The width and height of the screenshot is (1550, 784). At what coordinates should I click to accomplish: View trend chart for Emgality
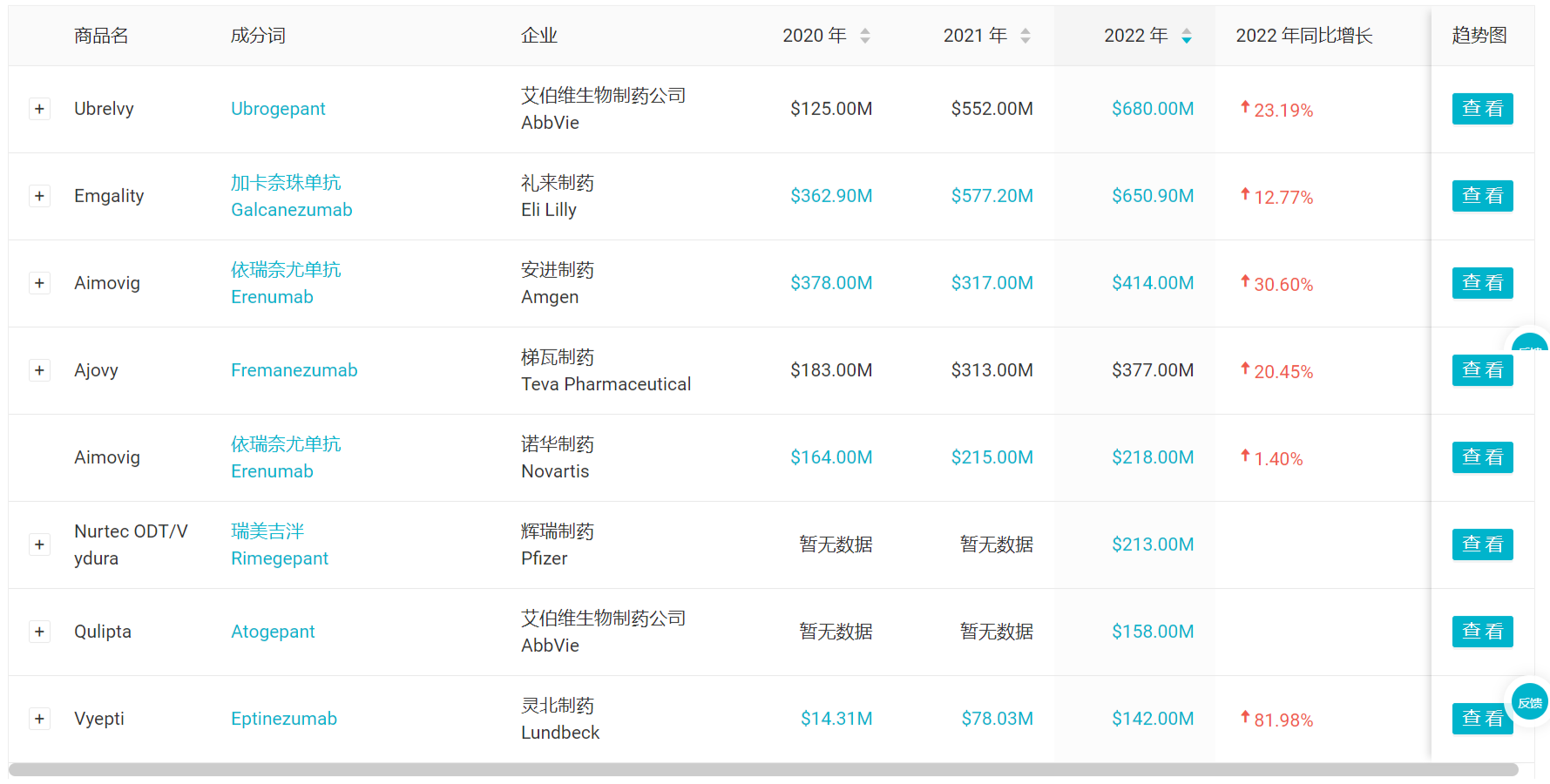(1482, 196)
